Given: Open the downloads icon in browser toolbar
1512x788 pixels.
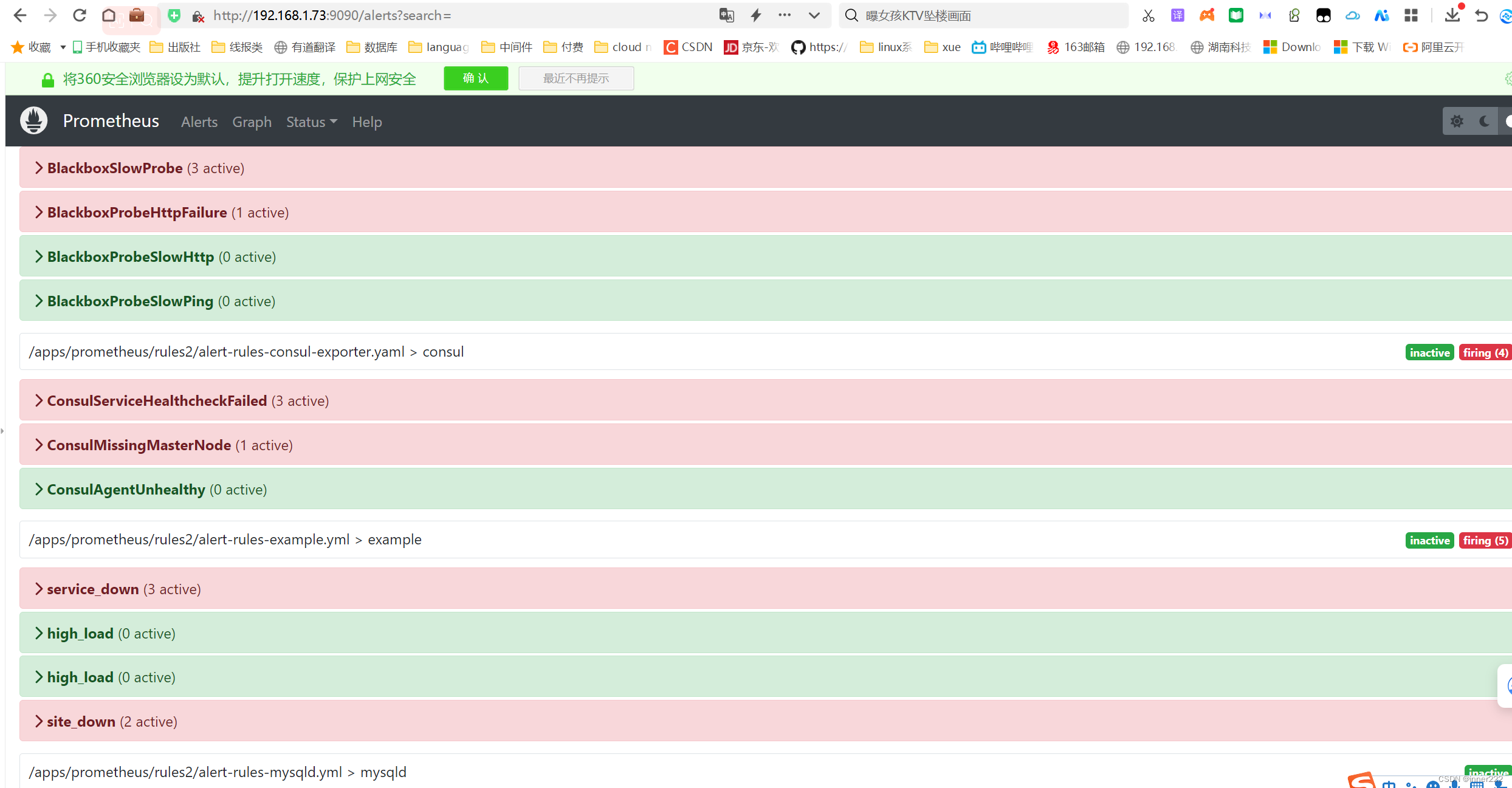Looking at the screenshot, I should point(1452,15).
